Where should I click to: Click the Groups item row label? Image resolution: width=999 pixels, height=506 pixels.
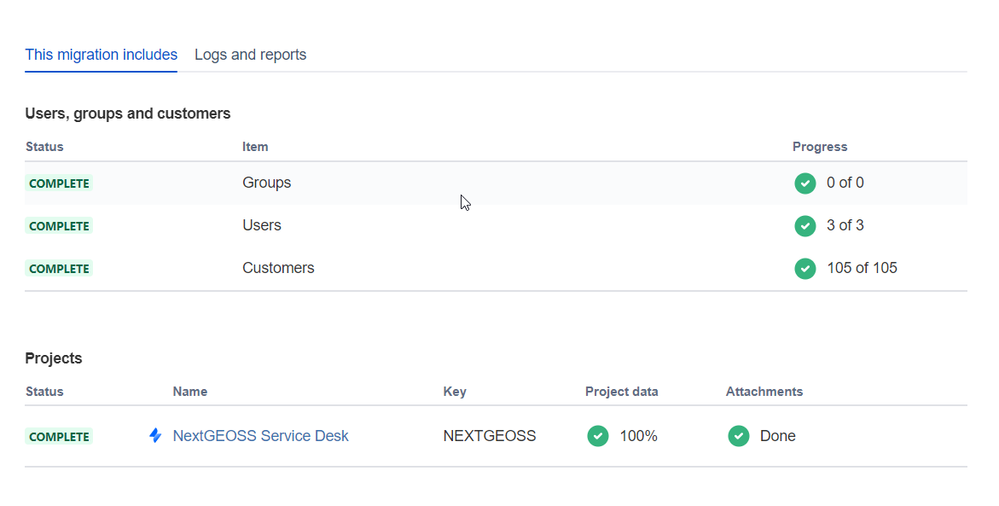pos(267,183)
